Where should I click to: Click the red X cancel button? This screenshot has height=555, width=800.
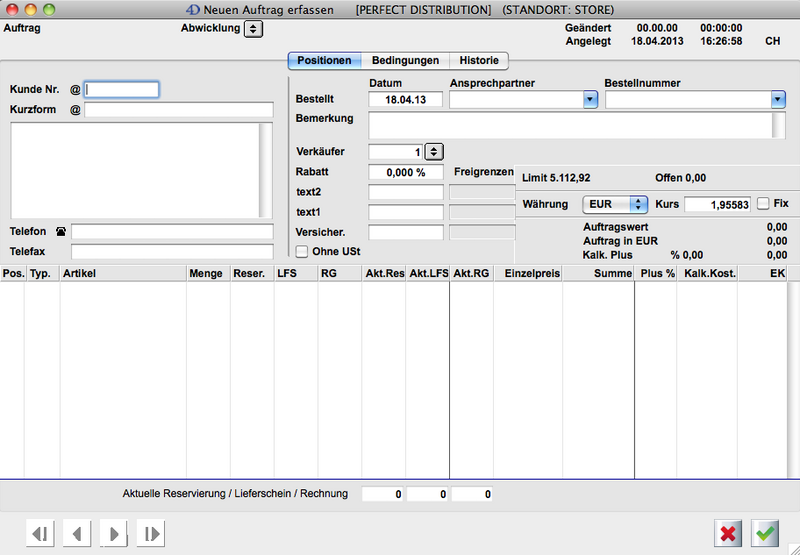(728, 533)
